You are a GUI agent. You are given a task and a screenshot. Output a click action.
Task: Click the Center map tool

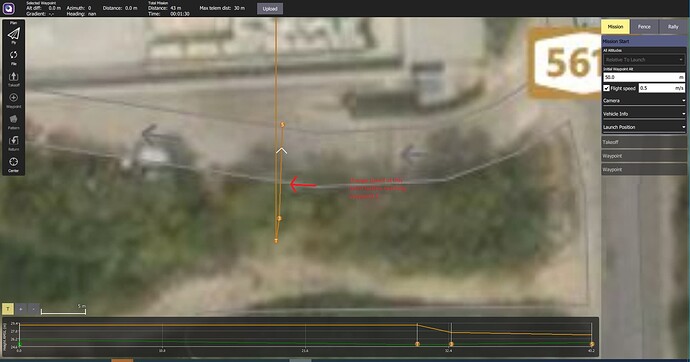coord(14,164)
